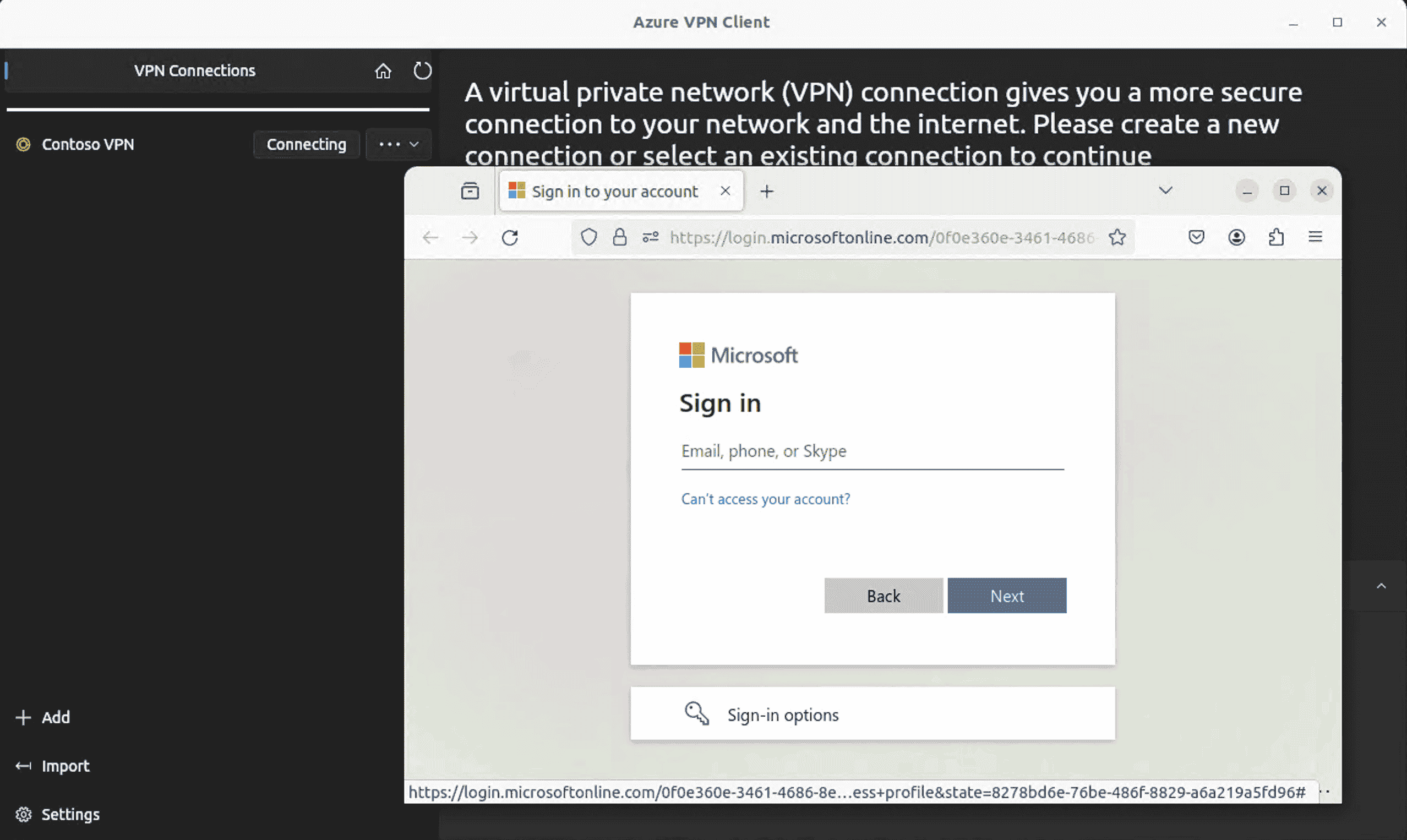Close the Azure VPN Client window

1382,22
